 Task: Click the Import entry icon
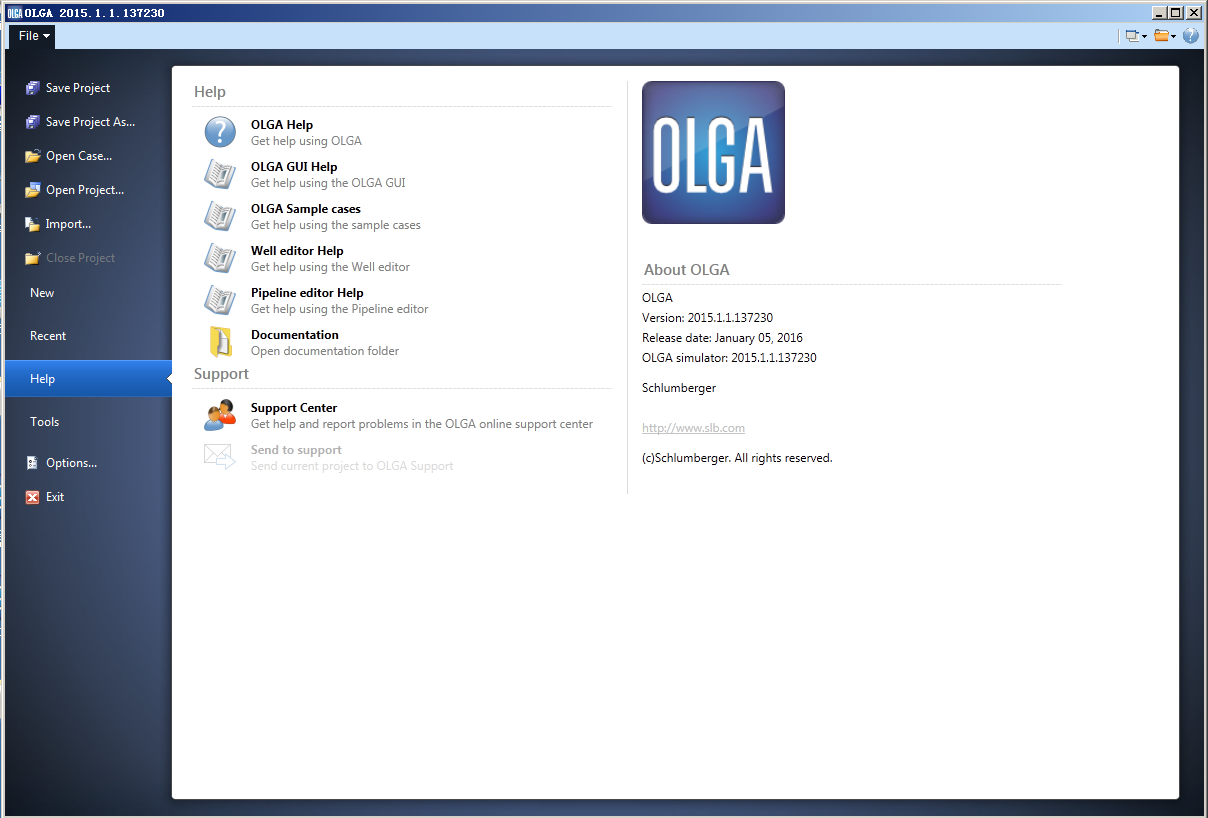33,224
